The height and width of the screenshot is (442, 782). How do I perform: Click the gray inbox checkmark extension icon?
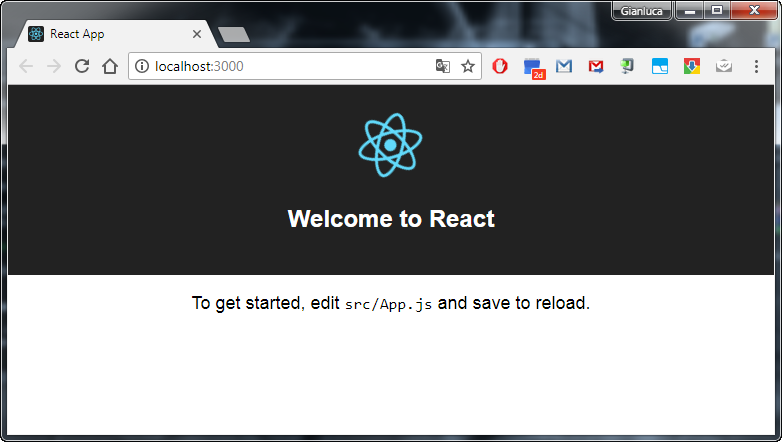(724, 66)
